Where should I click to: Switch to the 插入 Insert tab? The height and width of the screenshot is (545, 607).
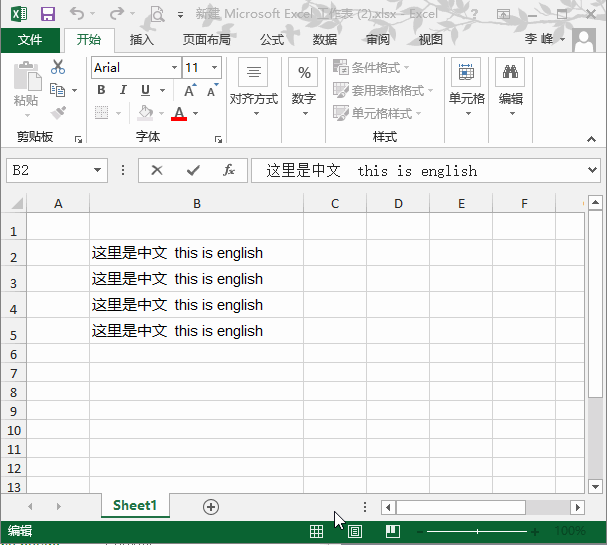tap(141, 40)
